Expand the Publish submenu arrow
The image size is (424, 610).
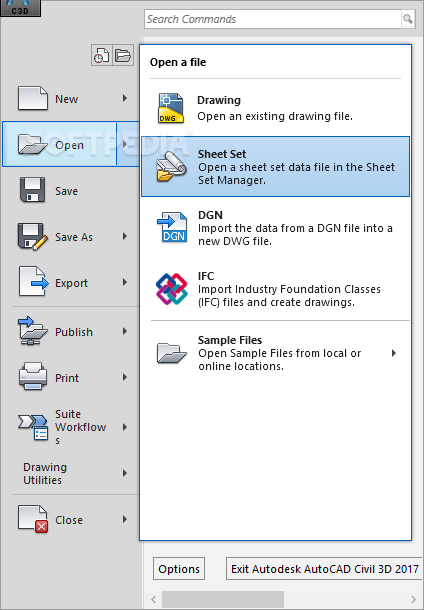[125, 331]
